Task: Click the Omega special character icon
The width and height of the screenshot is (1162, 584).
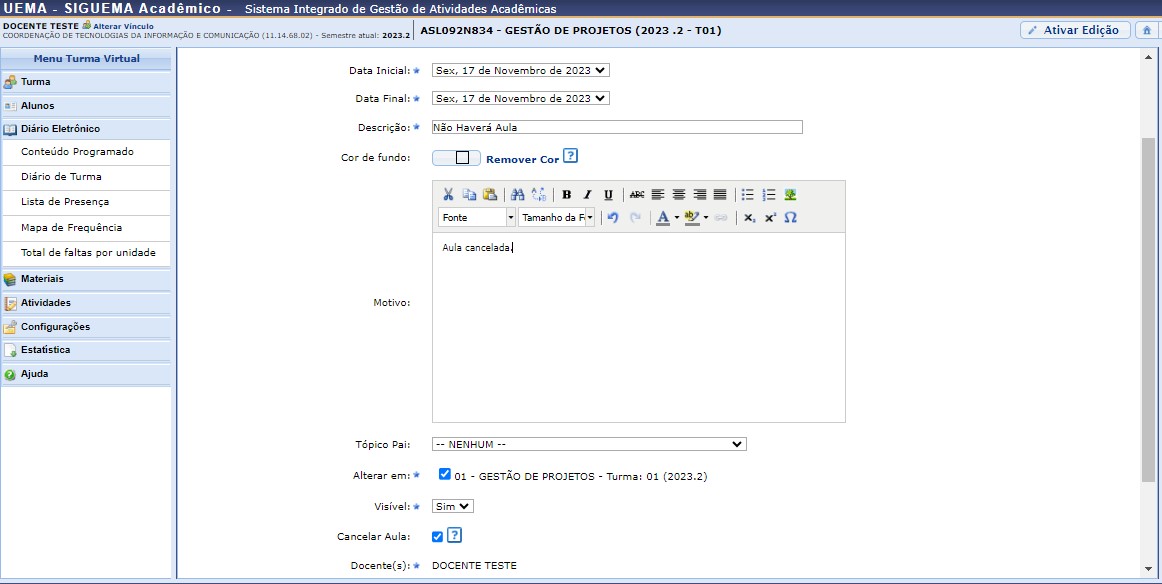Action: point(790,218)
